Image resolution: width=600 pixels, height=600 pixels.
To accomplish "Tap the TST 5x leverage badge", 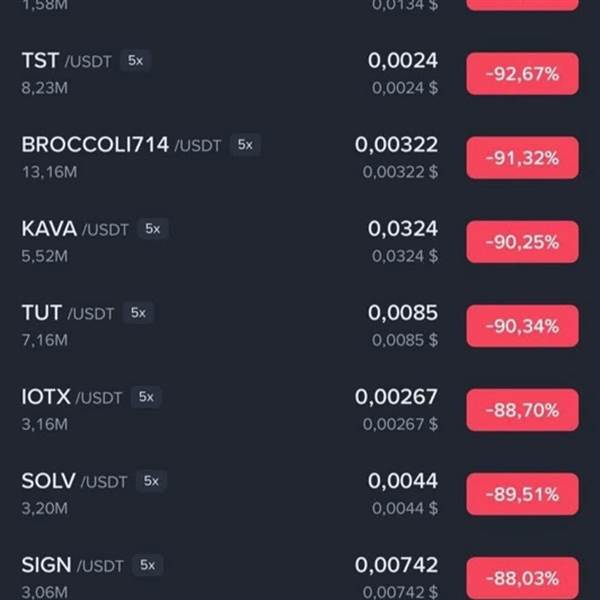I will [x=136, y=61].
